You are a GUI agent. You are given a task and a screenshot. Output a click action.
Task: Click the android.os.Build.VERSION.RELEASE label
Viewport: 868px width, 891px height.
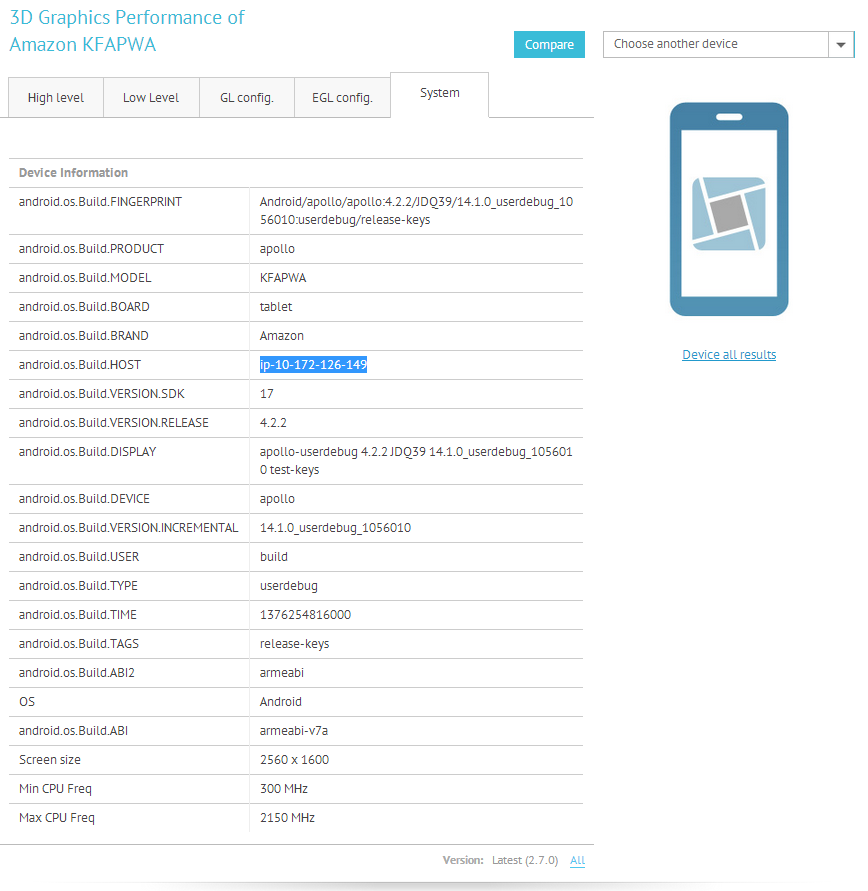point(114,423)
